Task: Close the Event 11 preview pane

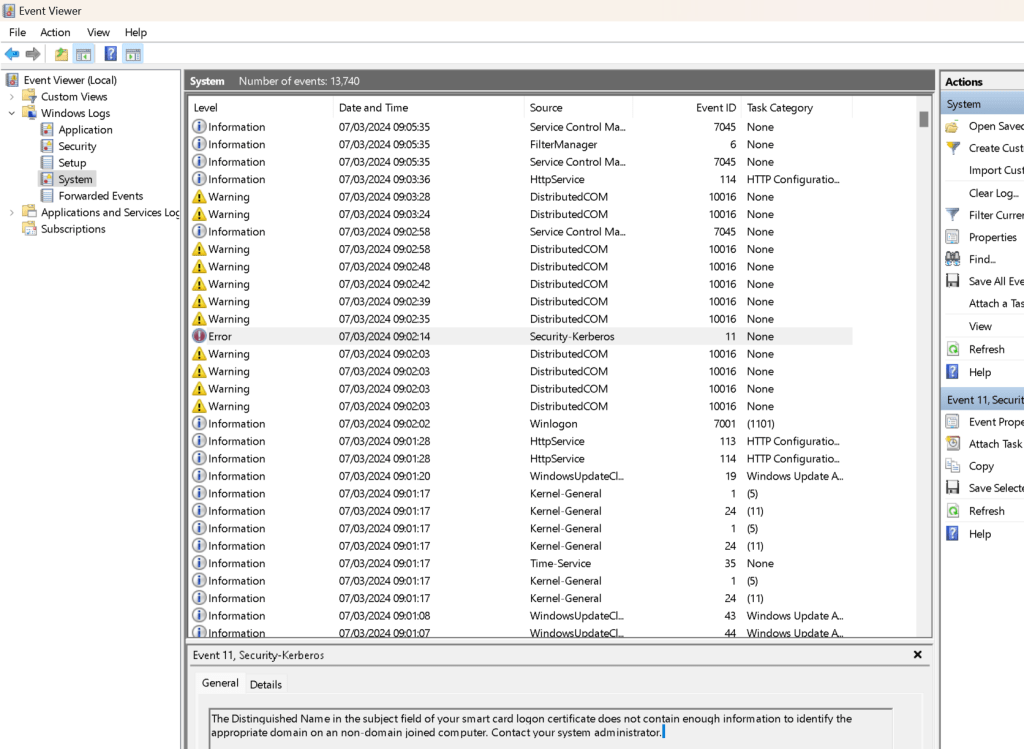Action: 918,654
